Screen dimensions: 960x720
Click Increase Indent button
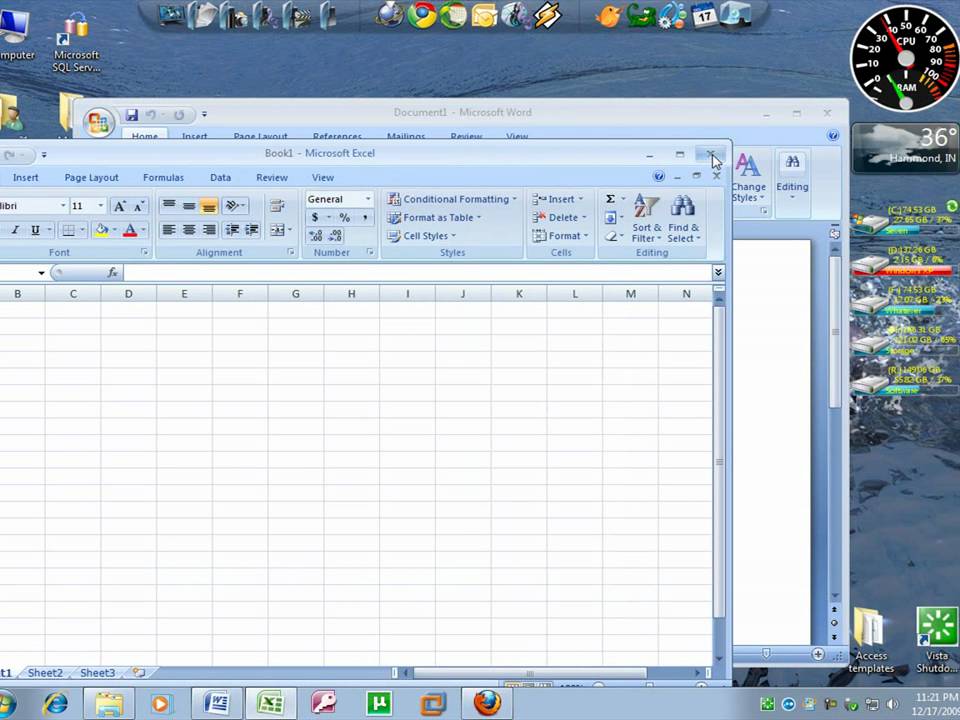[x=252, y=230]
